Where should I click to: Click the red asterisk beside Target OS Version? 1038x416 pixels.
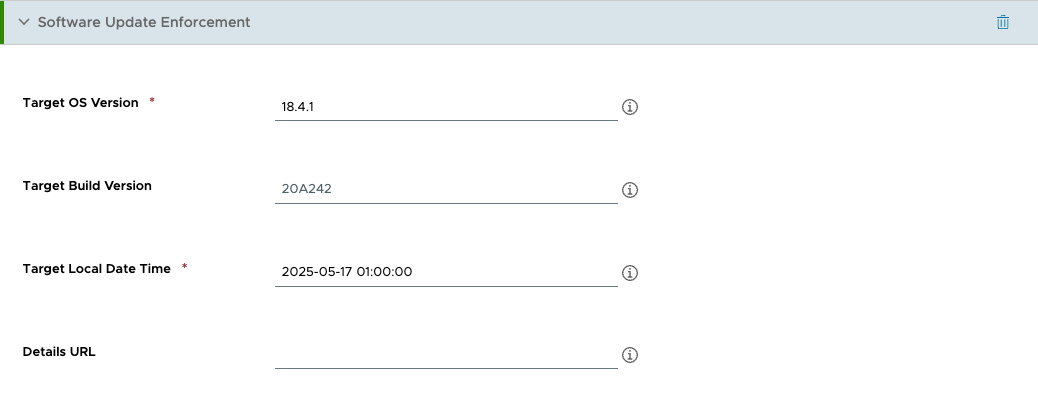[152, 102]
